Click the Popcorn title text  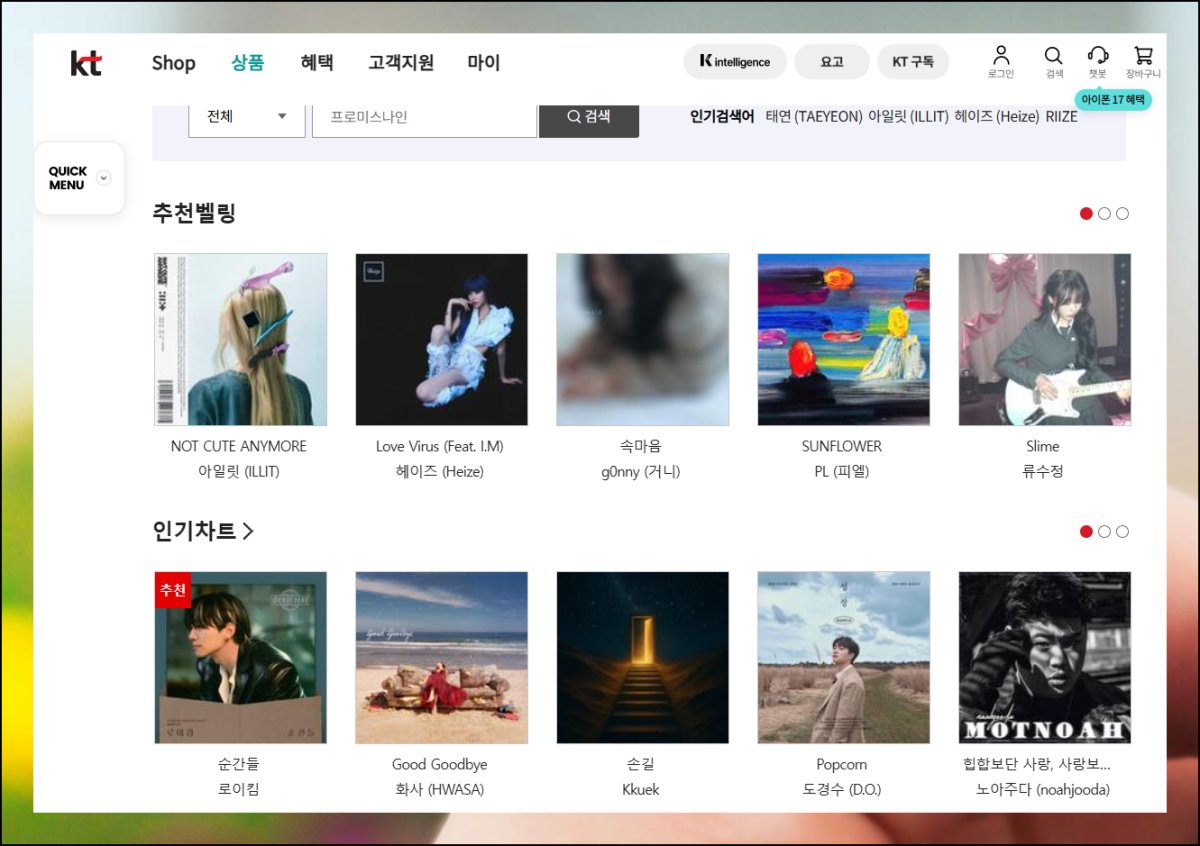pos(842,764)
